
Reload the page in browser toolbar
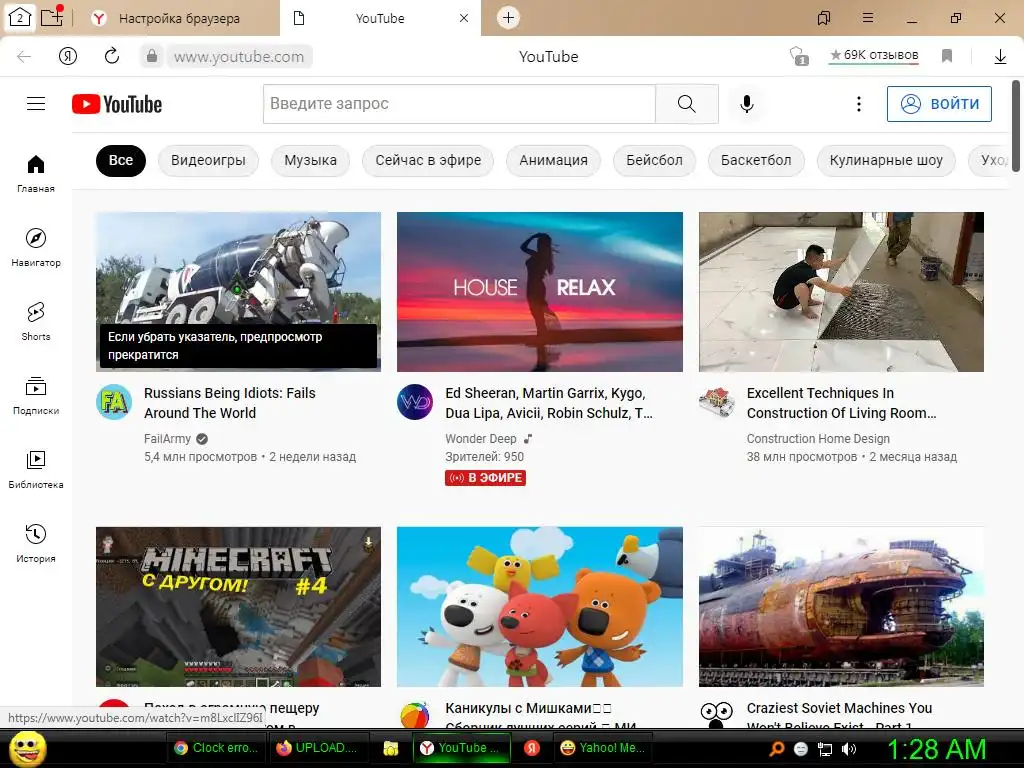[x=112, y=56]
